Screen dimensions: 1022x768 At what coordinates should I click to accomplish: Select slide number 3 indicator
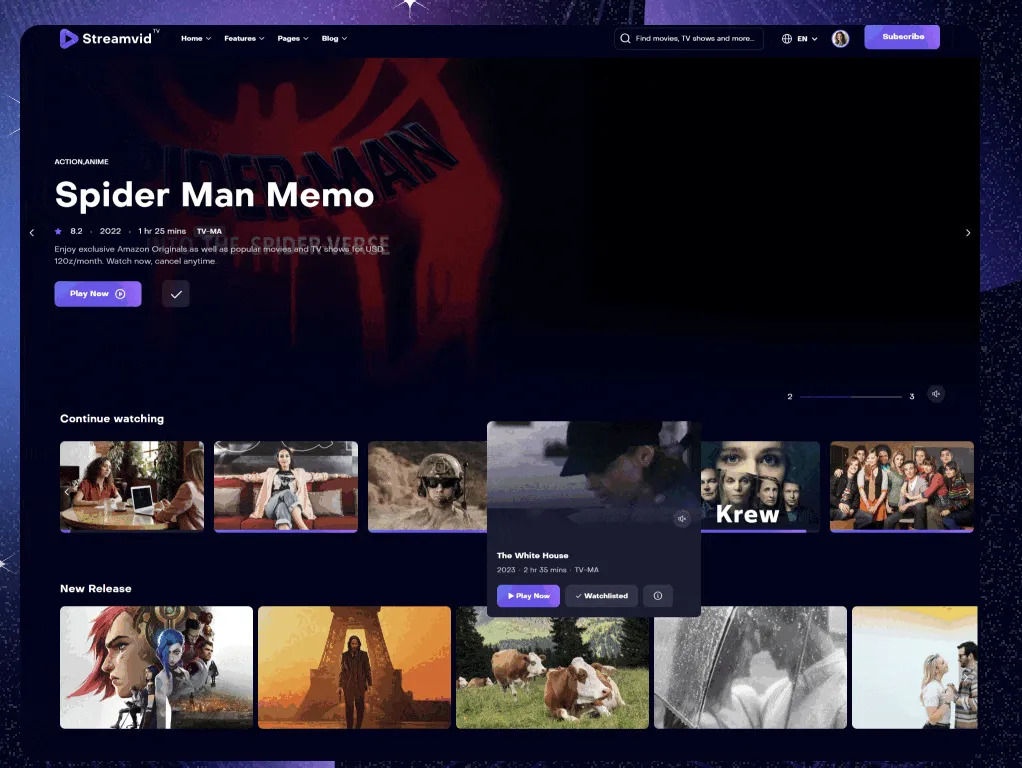[x=912, y=396]
